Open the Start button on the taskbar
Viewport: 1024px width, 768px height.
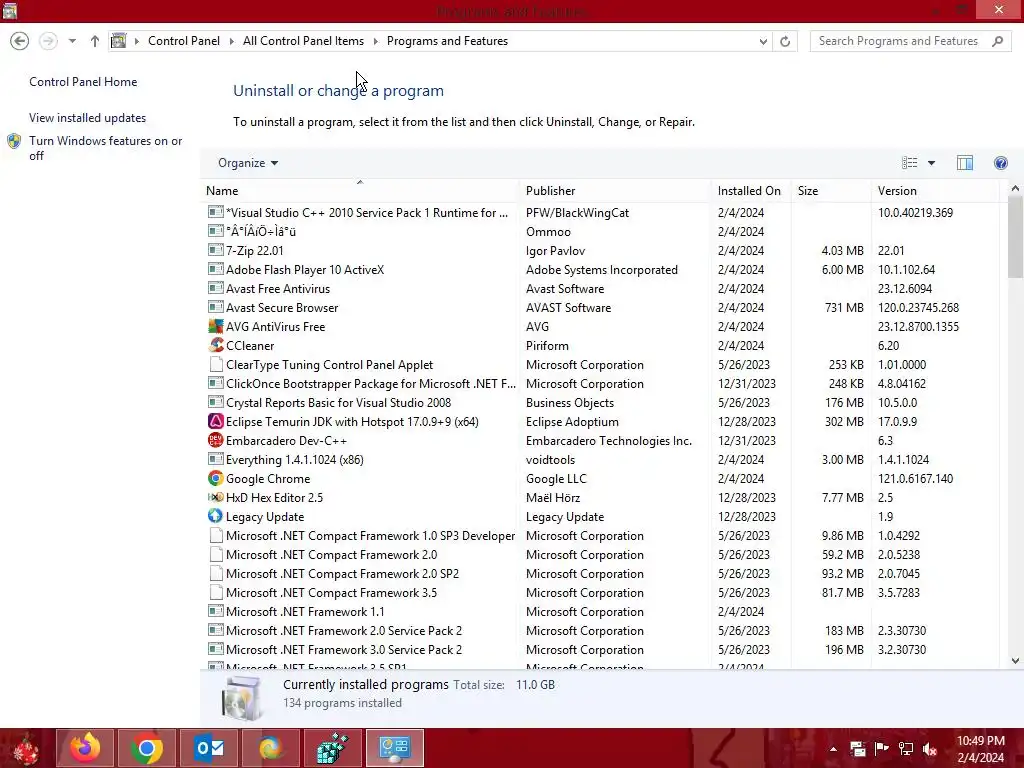[x=26, y=748]
